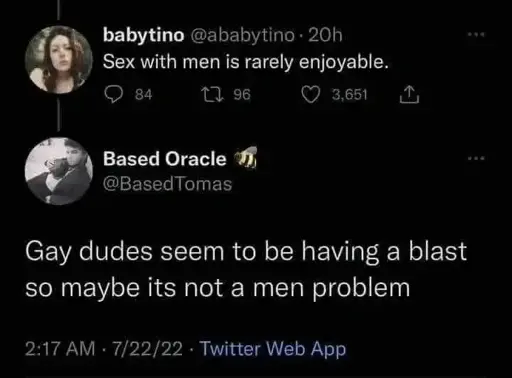
Task: Click the 84 replies count
Action: coord(144,95)
